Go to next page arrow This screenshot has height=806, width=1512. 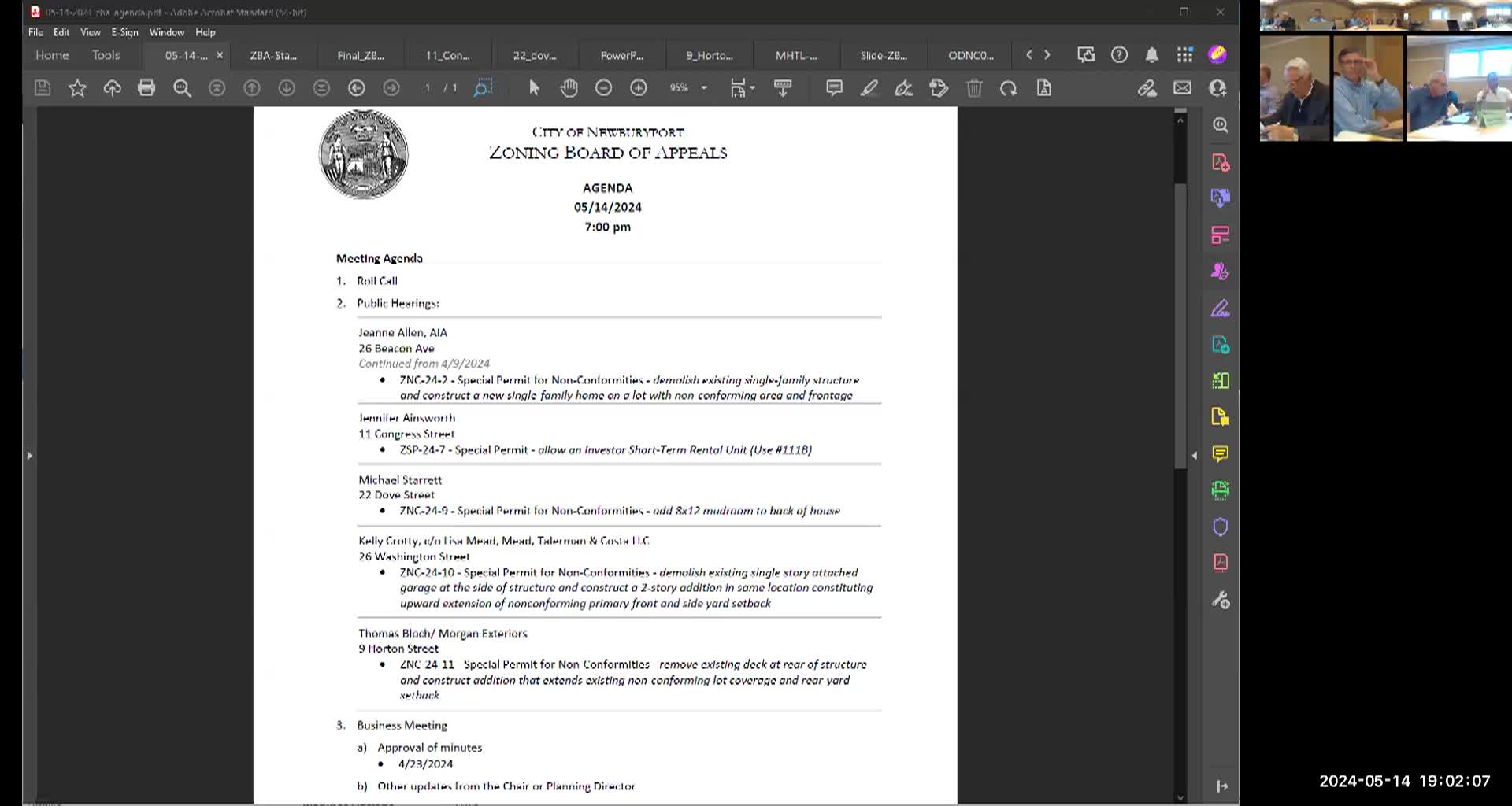287,88
